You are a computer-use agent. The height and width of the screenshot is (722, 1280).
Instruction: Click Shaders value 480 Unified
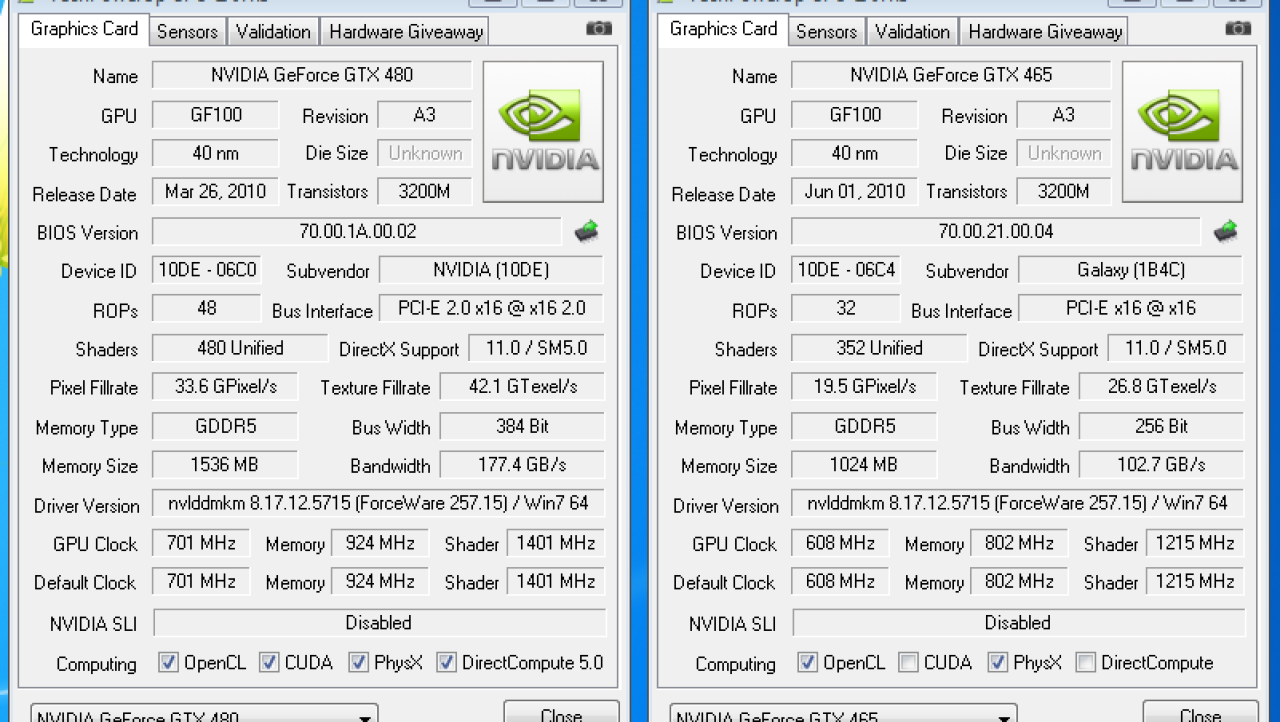pos(240,348)
